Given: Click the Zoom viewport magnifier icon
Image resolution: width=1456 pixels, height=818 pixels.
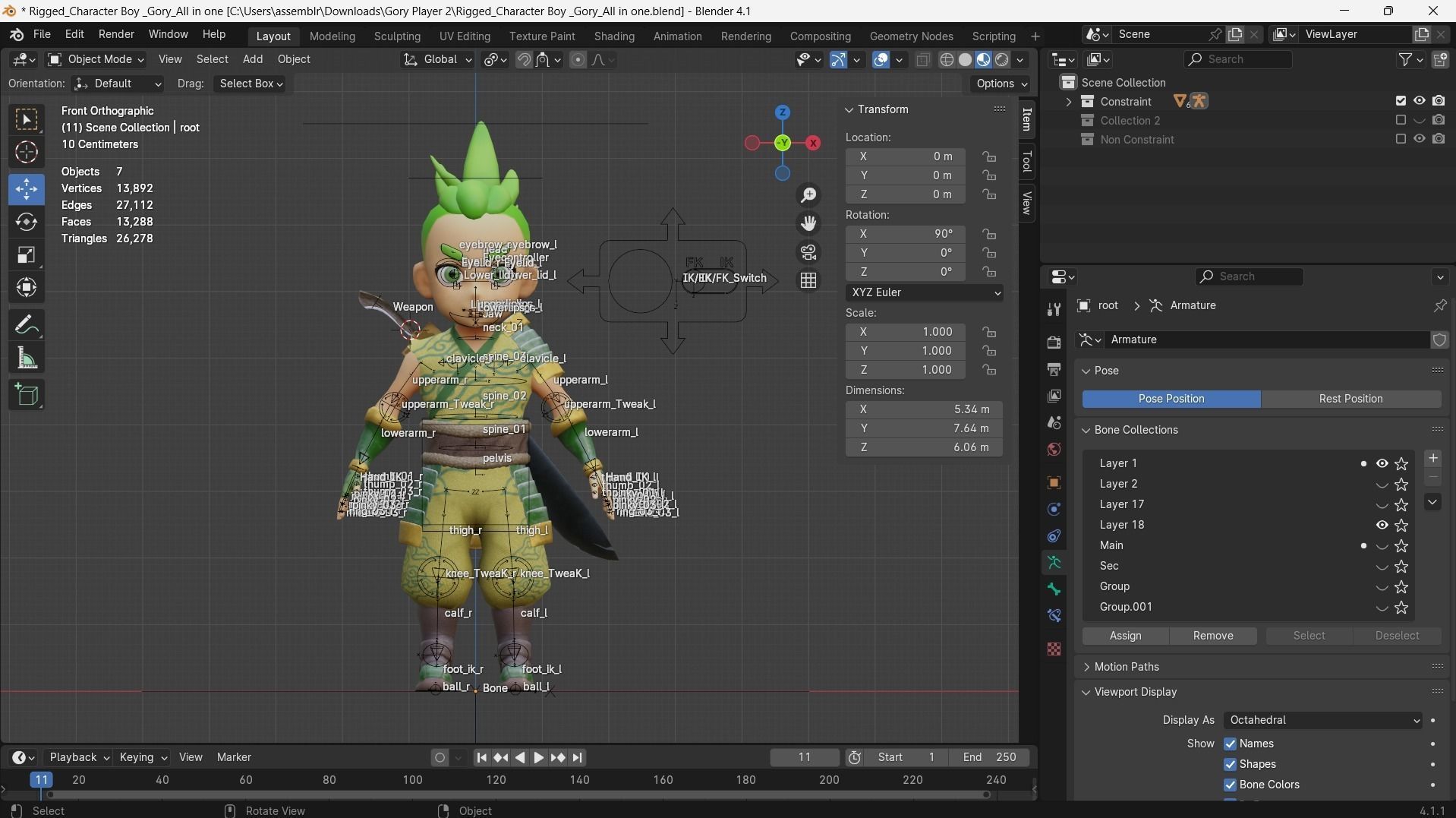Looking at the screenshot, I should coord(809,195).
